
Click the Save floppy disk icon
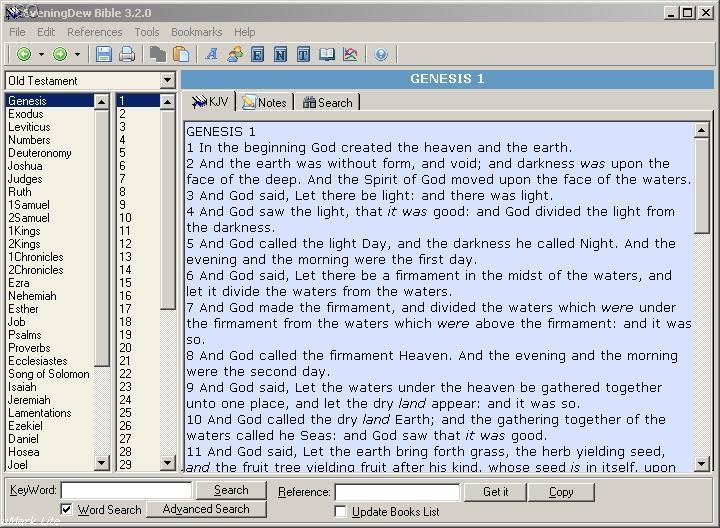[104, 54]
